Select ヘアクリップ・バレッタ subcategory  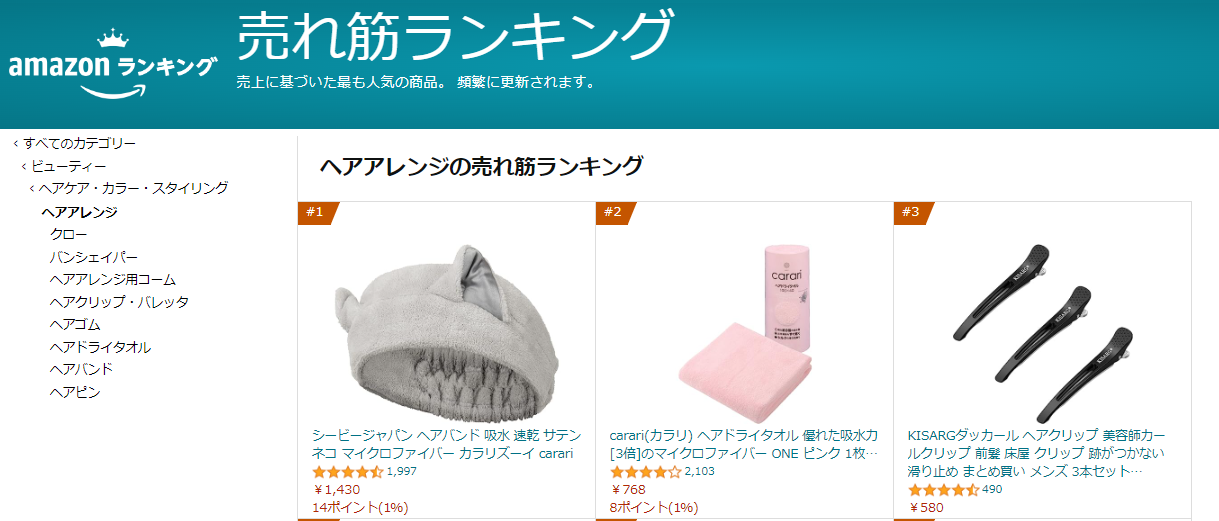coord(119,302)
